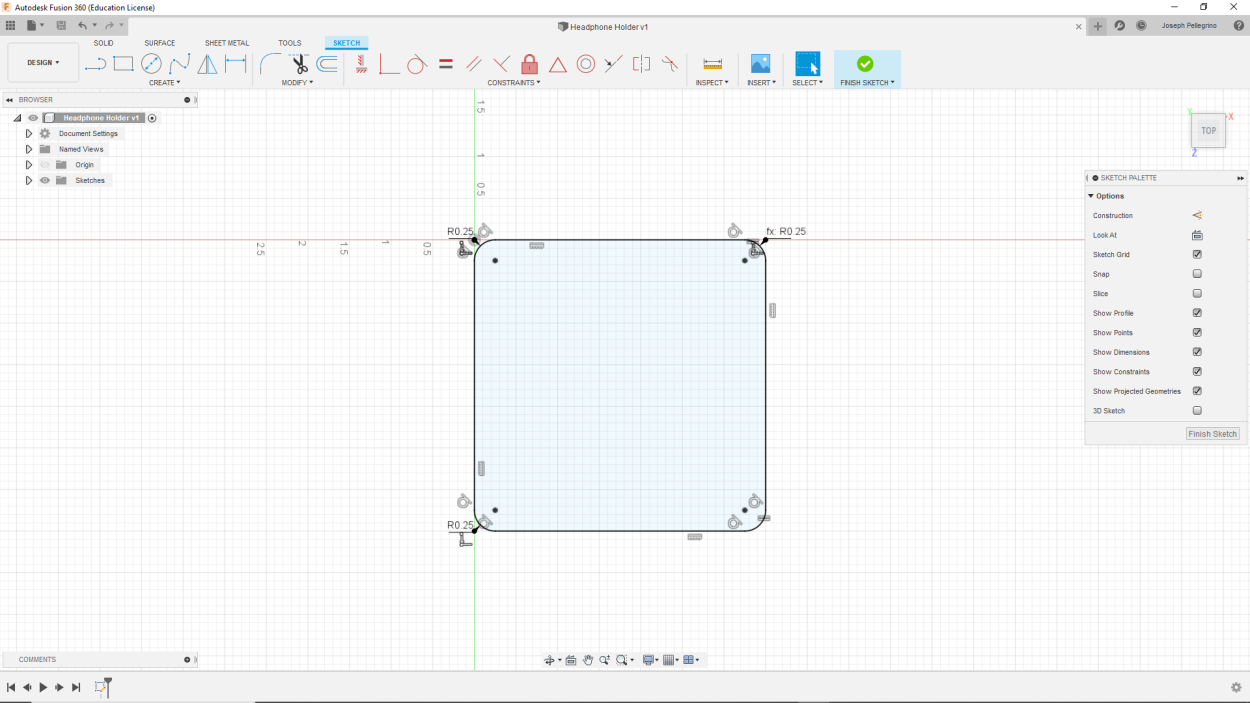
Task: Activate the Trim tool in Modify
Action: click(300, 63)
